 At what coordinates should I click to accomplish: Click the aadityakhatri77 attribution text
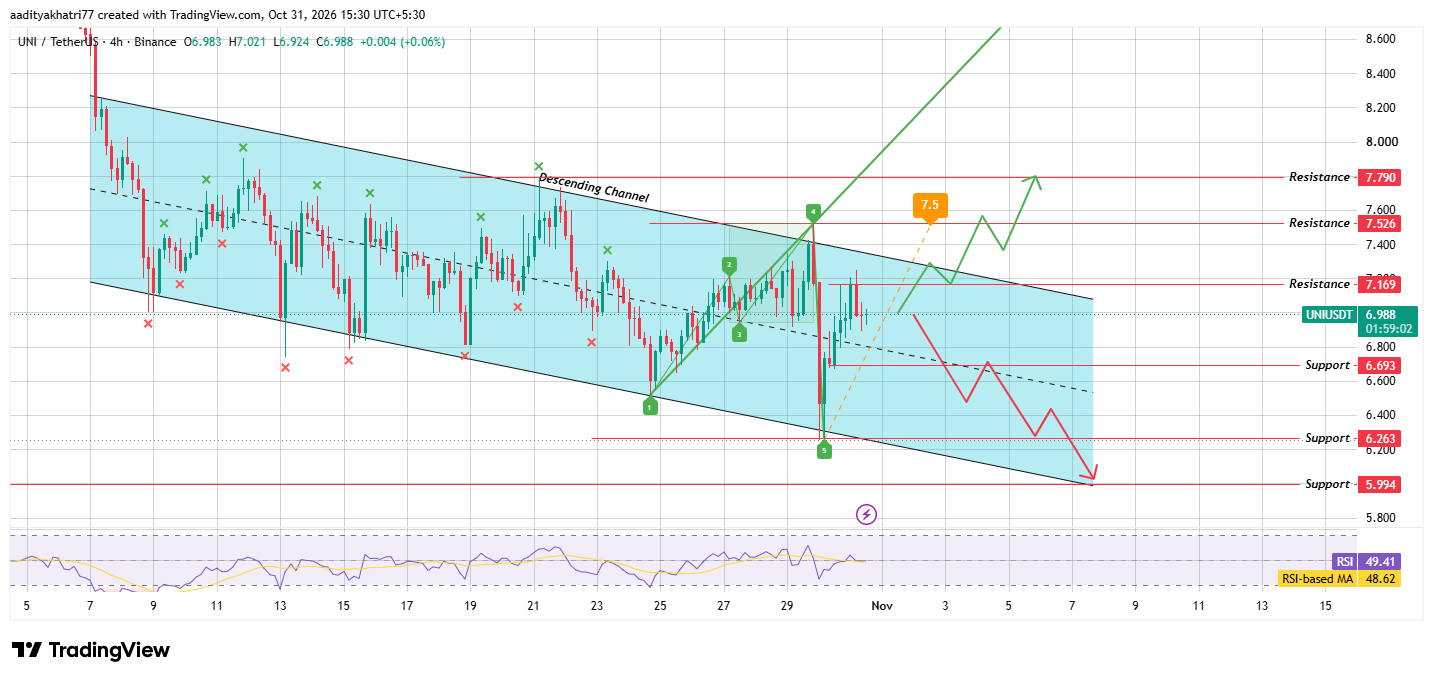point(53,14)
